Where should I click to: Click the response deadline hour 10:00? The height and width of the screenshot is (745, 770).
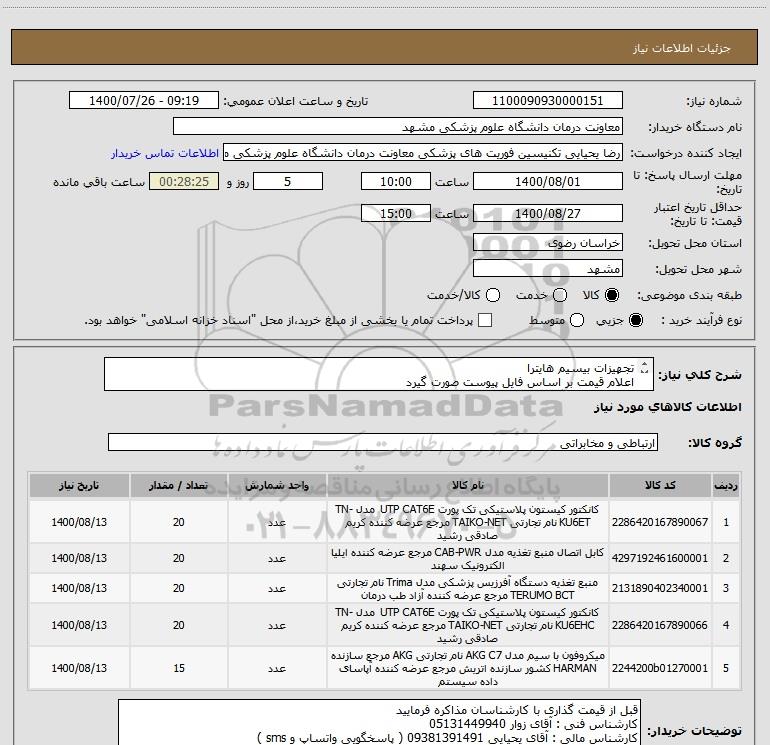[x=396, y=182]
